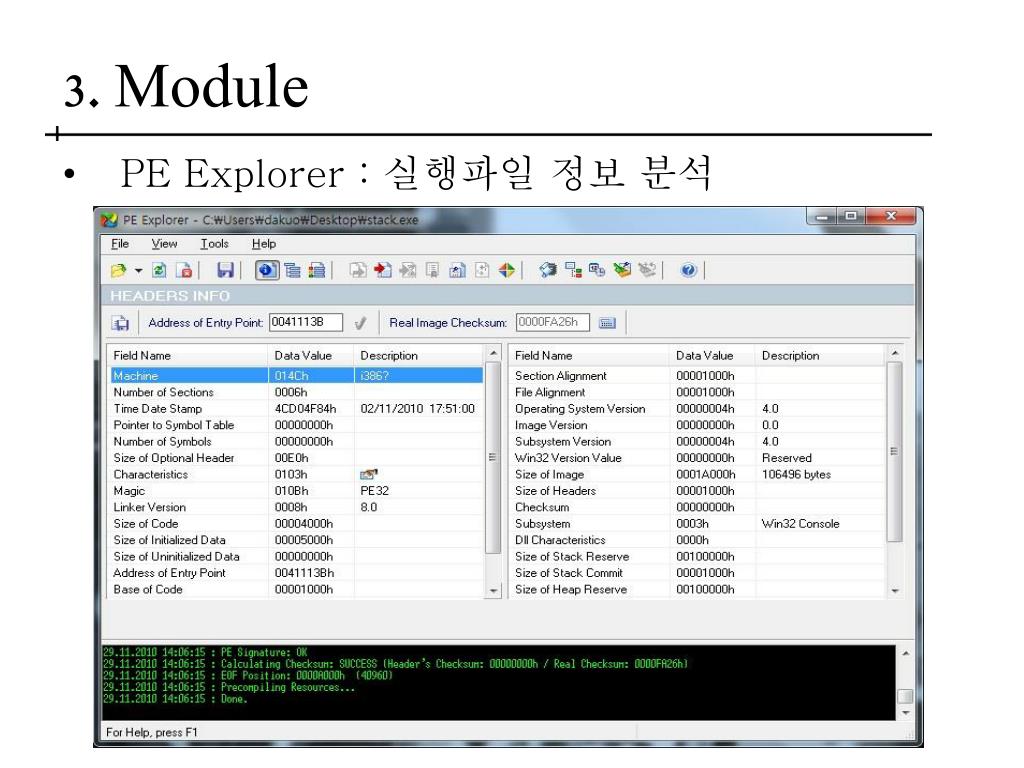Image resolution: width=1024 pixels, height=768 pixels.
Task: Select the Size of Image row
Action: [699, 474]
